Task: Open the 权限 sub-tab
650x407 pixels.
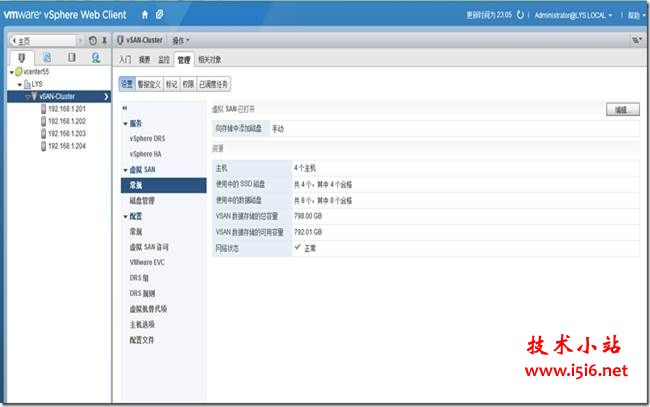Action: pos(188,84)
